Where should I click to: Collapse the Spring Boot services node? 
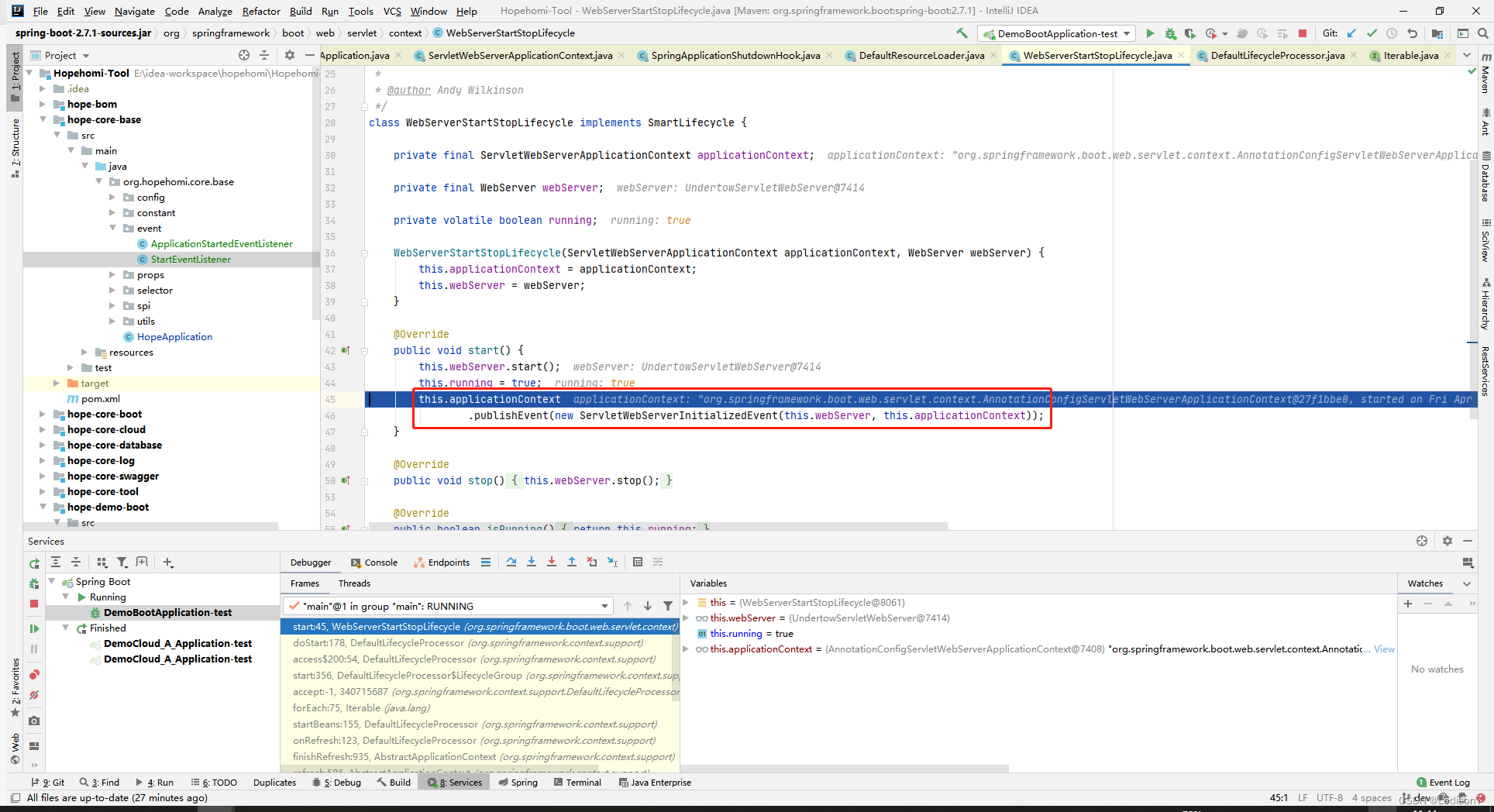(52, 581)
